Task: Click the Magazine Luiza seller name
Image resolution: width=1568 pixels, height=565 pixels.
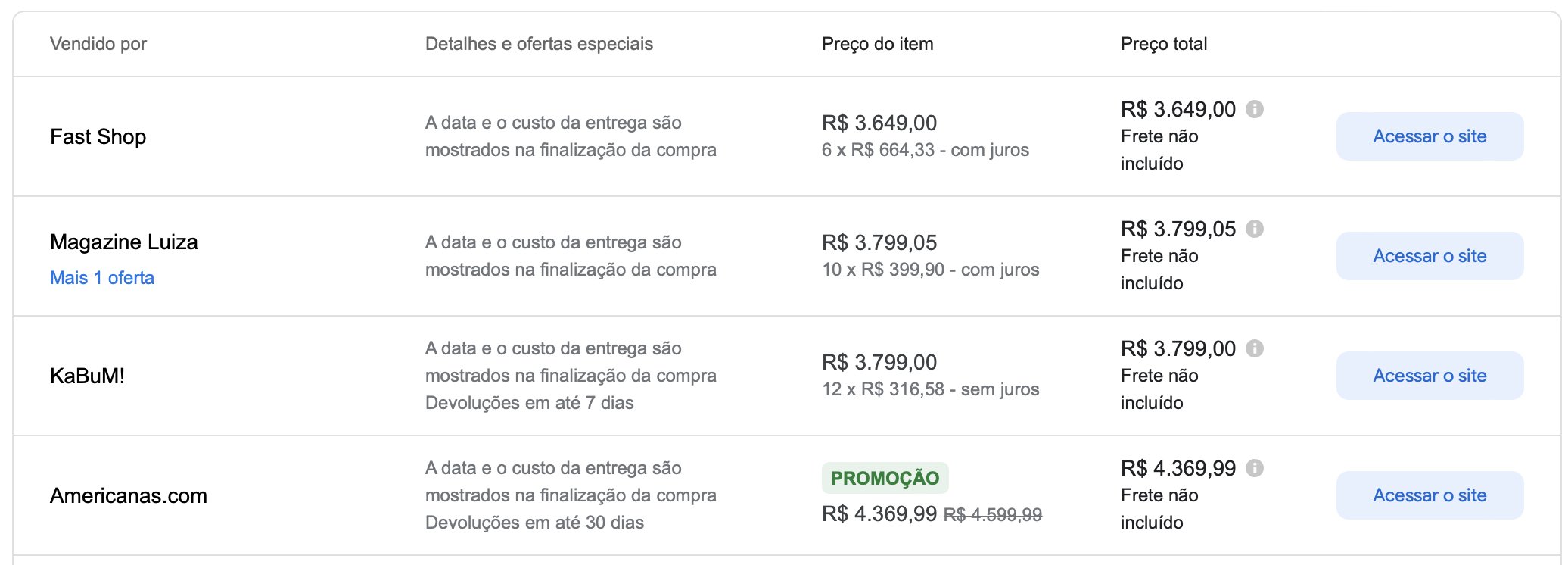Action: coord(124,242)
